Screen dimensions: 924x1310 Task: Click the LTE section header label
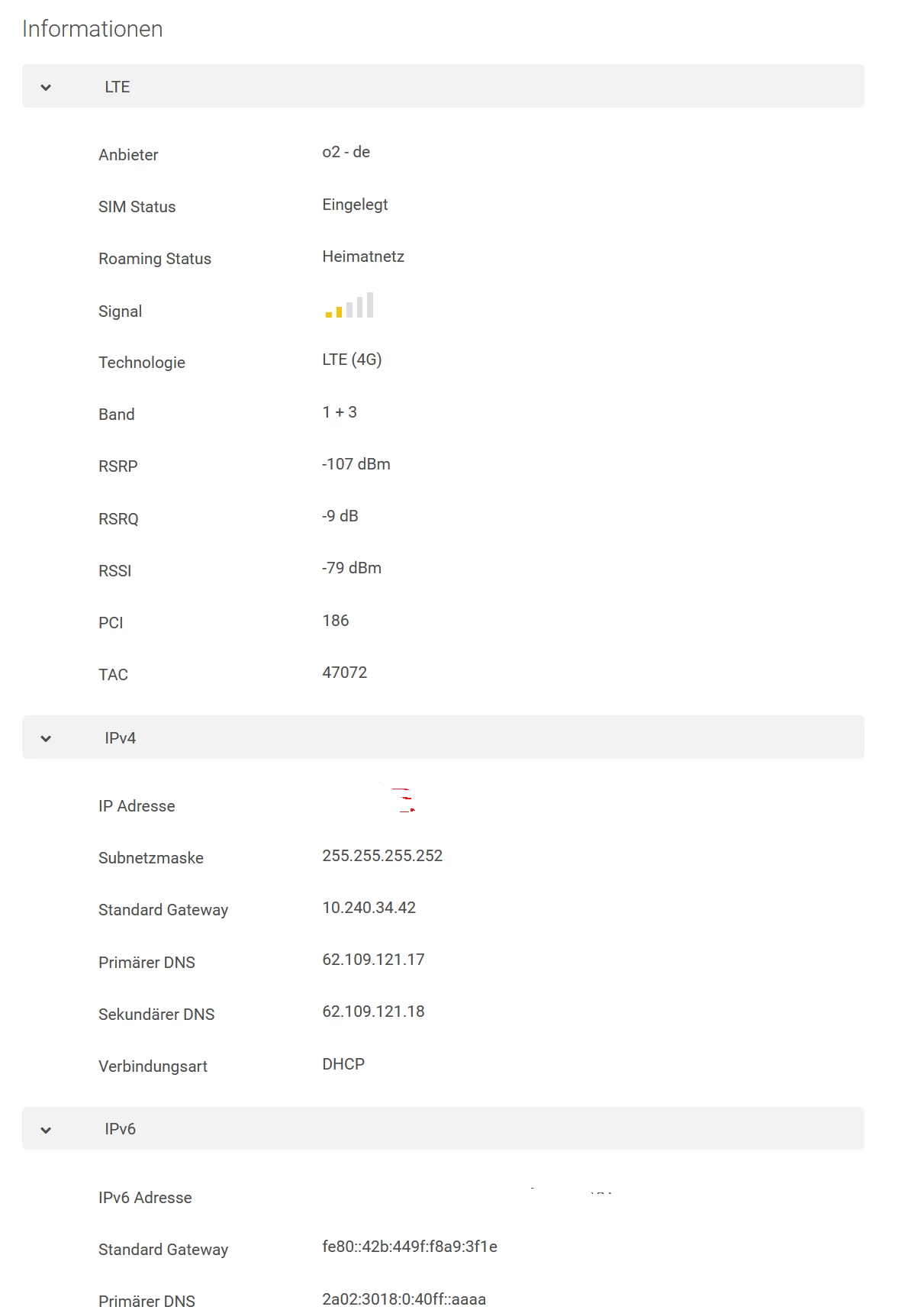click(117, 87)
